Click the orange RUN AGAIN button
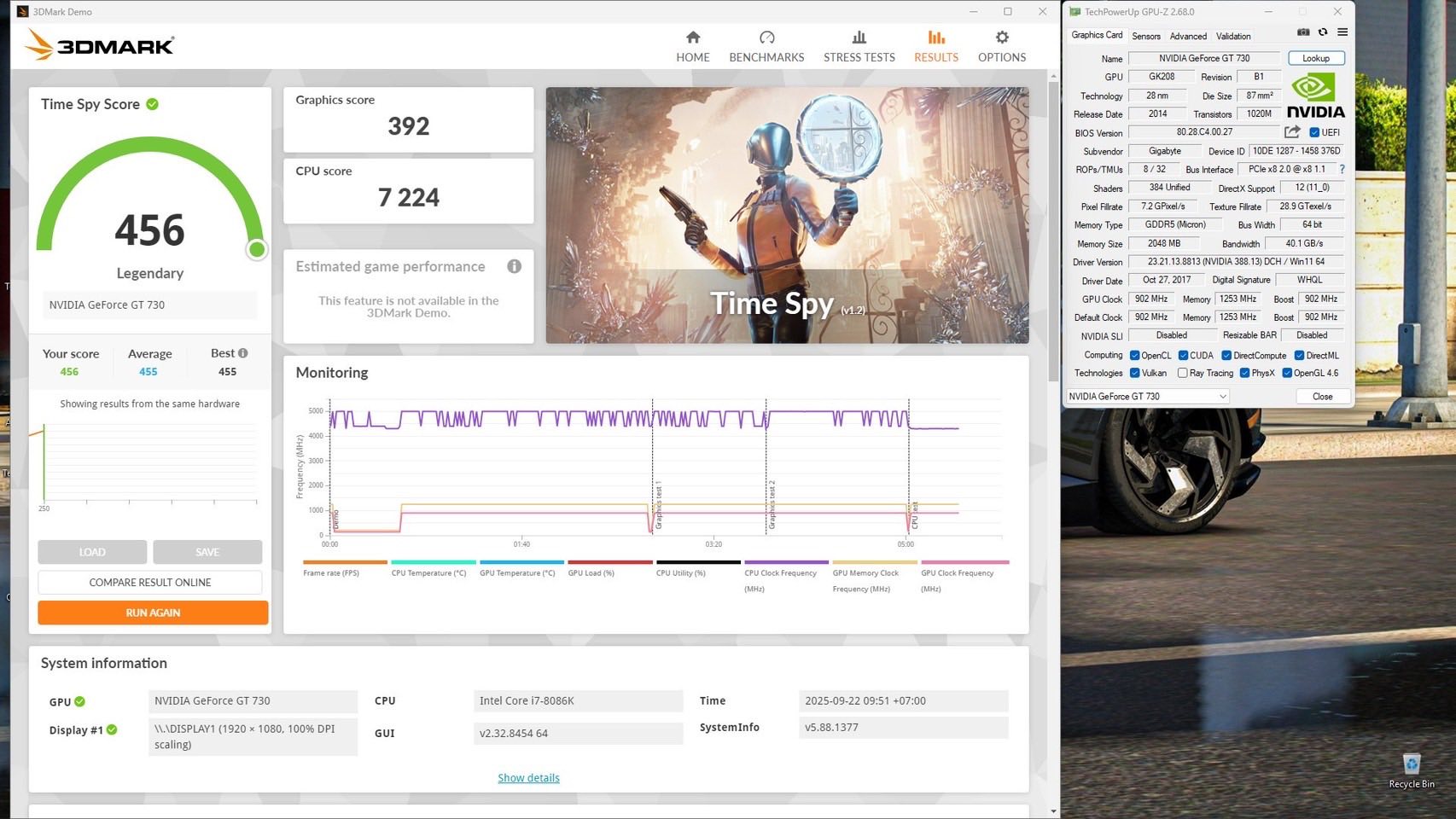Image resolution: width=1456 pixels, height=819 pixels. point(153,613)
